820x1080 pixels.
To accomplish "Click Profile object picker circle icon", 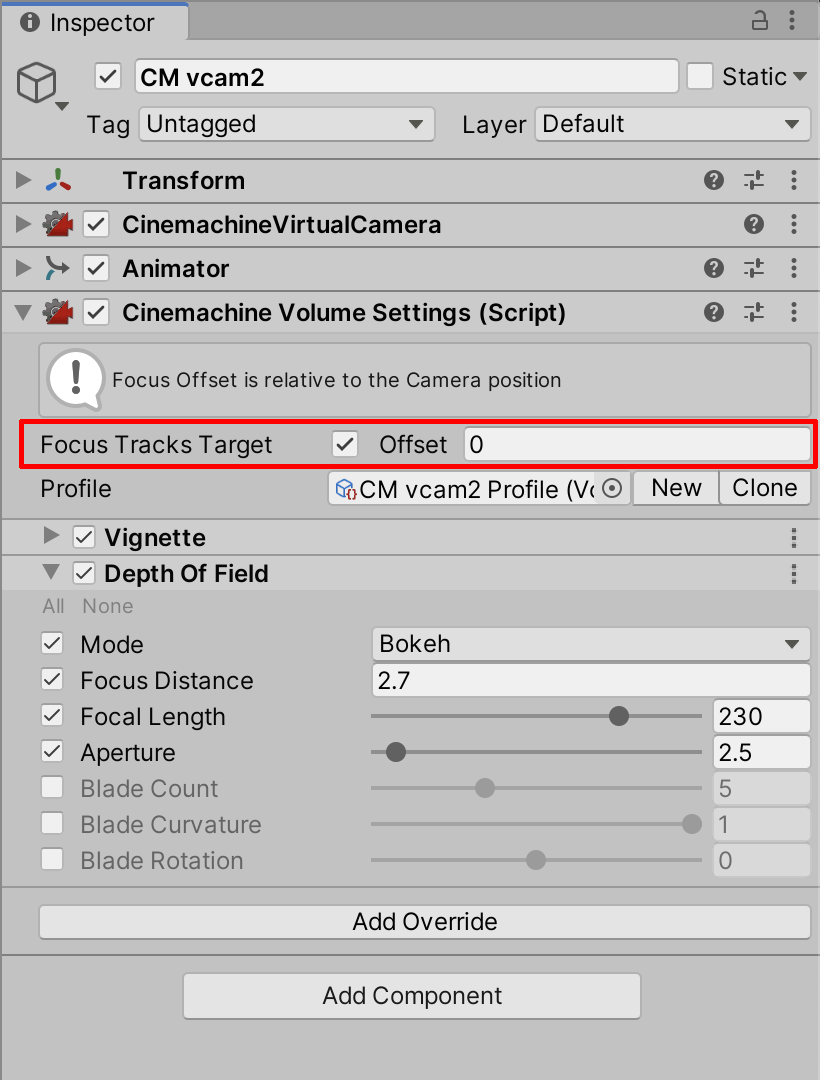I will [x=613, y=488].
